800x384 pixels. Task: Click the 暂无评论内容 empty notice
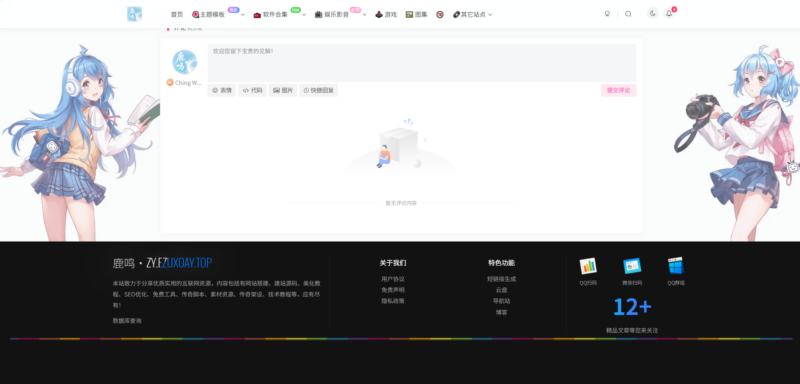point(401,203)
